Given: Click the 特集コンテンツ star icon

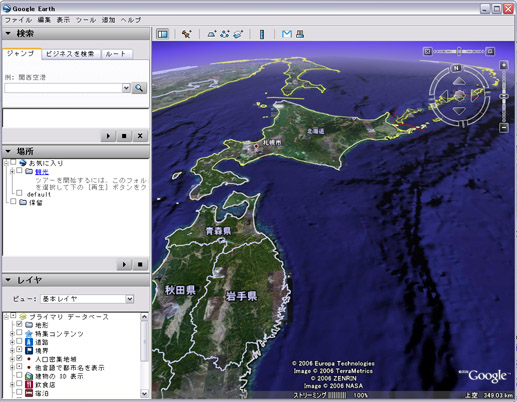Looking at the screenshot, I should pyautogui.click(x=29, y=333).
